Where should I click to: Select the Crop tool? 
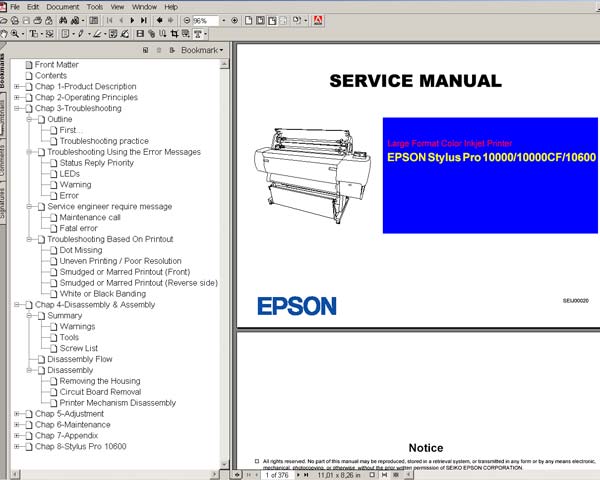click(174, 34)
